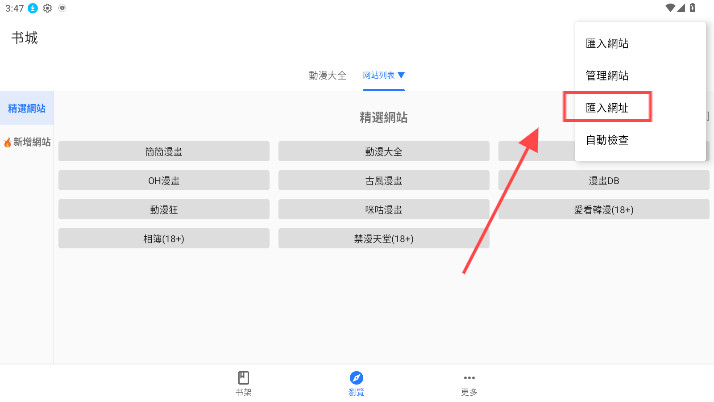Viewport: 714px width, 402px height.
Task: Tap the battery indicator icon
Action: [x=692, y=8]
